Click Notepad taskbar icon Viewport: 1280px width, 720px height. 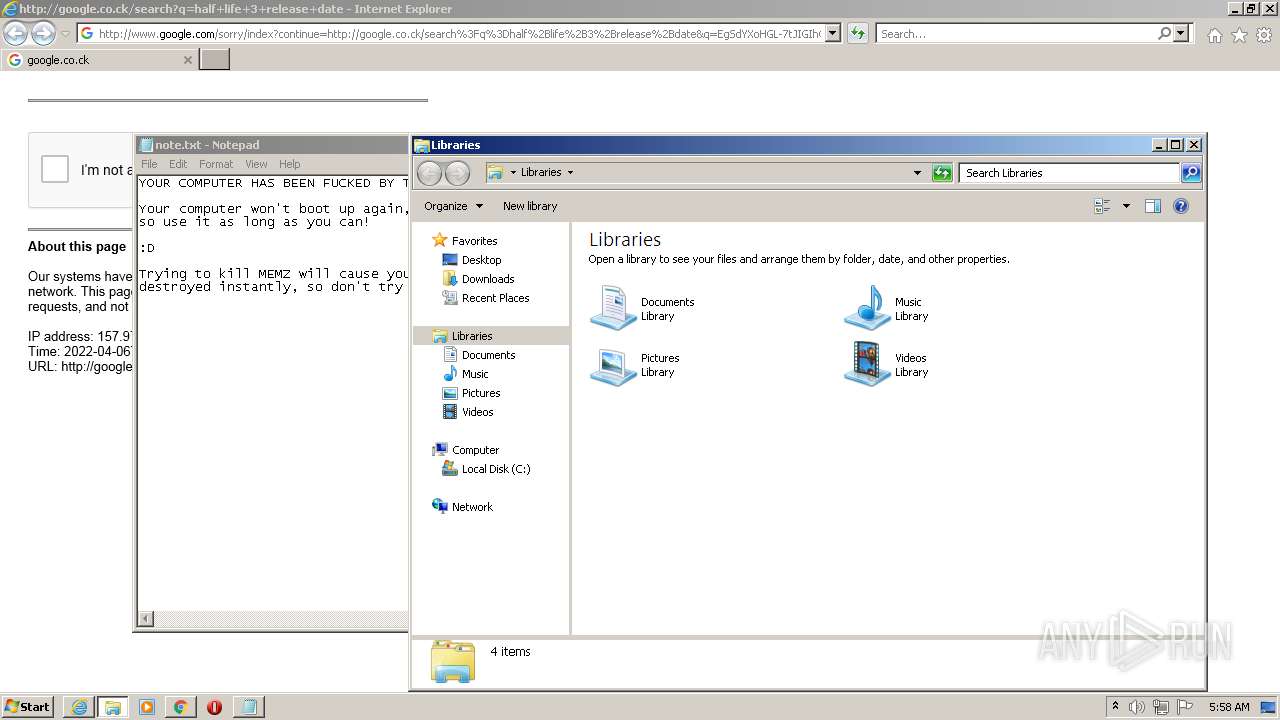tap(249, 707)
